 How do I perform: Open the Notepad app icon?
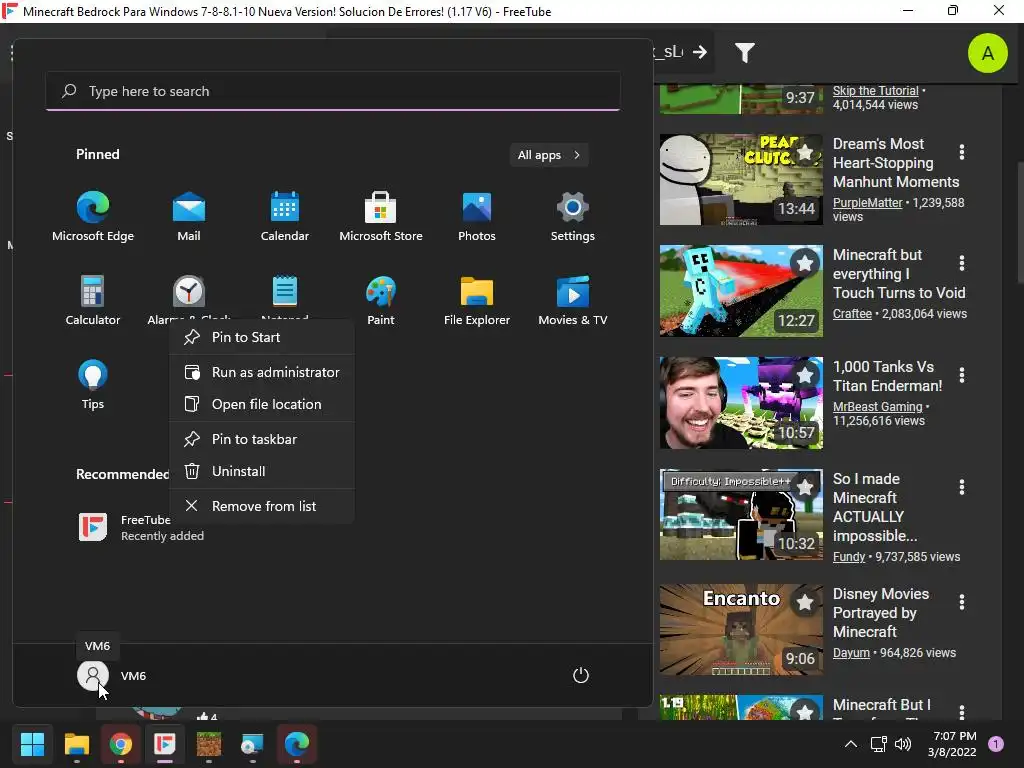click(285, 291)
